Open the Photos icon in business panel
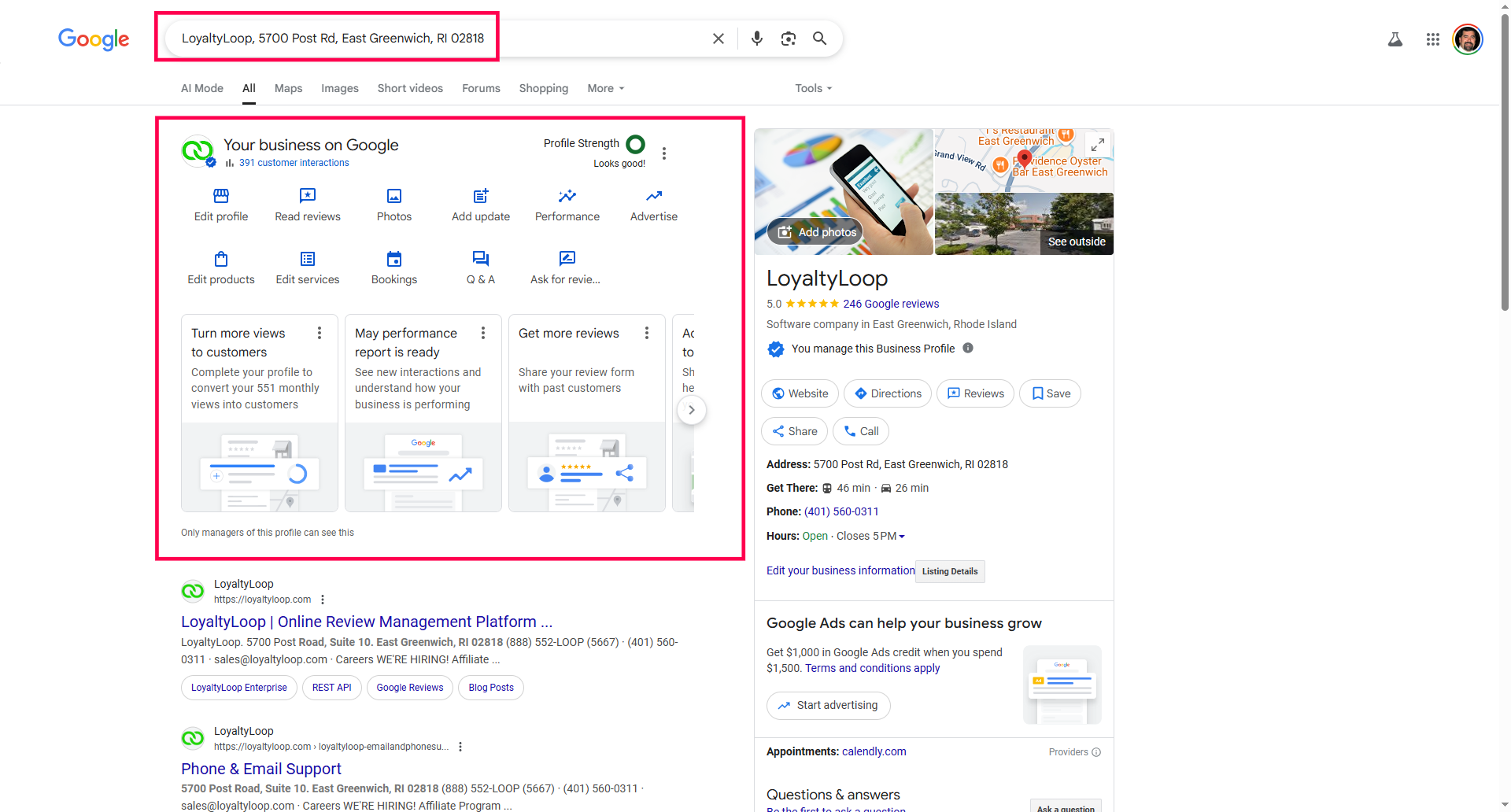The width and height of the screenshot is (1511, 812). (394, 196)
